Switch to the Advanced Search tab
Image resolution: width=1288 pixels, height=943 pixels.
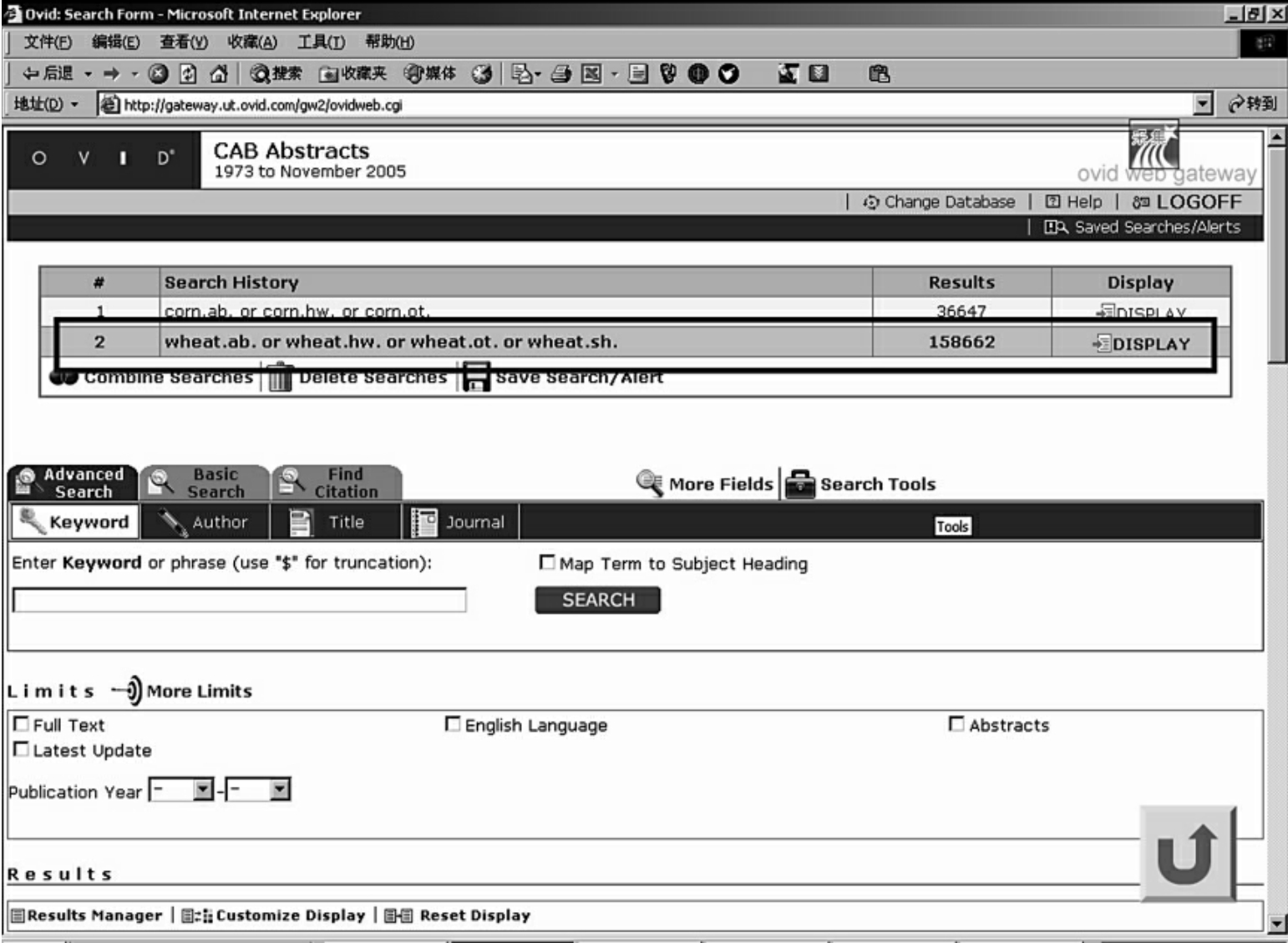(x=73, y=484)
